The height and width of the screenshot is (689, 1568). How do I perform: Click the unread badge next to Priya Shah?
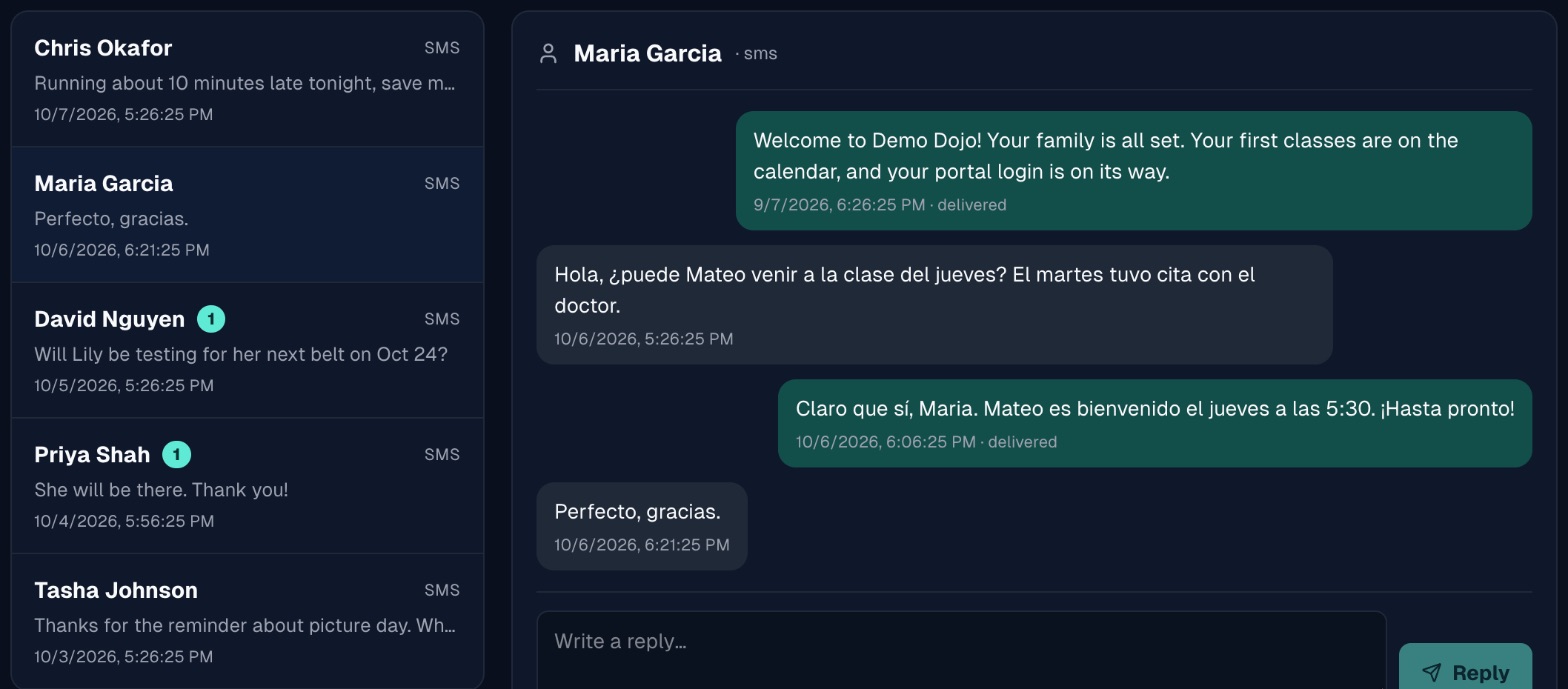tap(176, 454)
